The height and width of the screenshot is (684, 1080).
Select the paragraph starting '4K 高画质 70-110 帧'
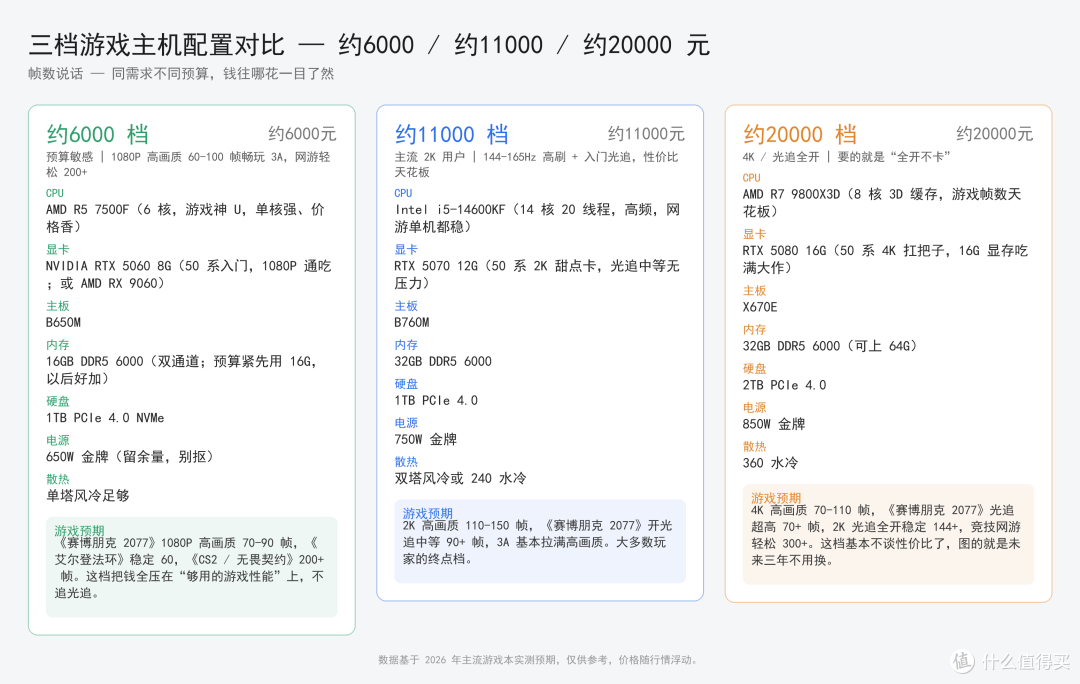886,535
